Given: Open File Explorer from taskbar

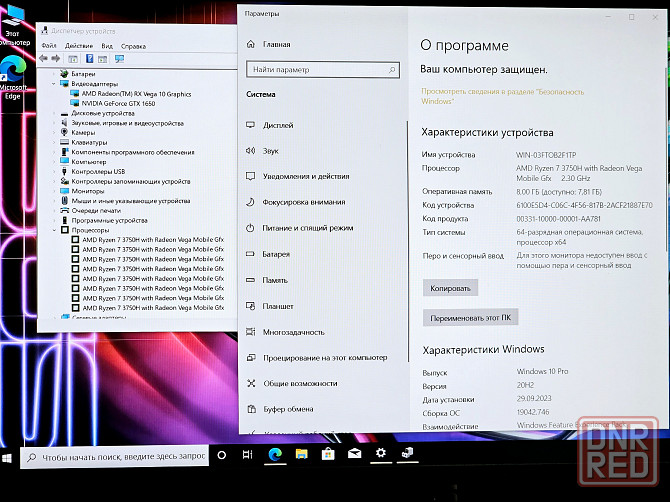Looking at the screenshot, I should (302, 454).
